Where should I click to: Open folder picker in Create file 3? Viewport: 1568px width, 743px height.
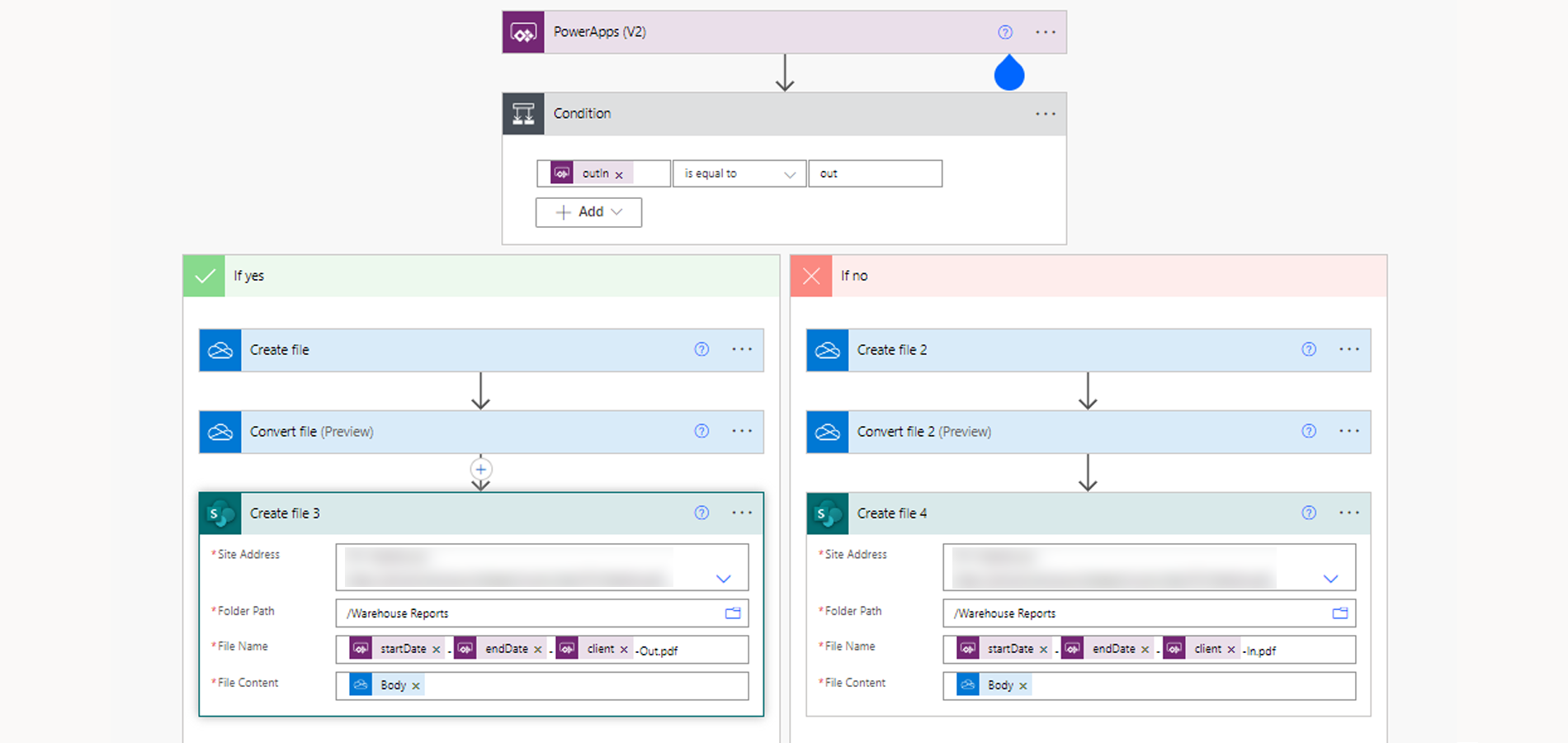(x=733, y=613)
